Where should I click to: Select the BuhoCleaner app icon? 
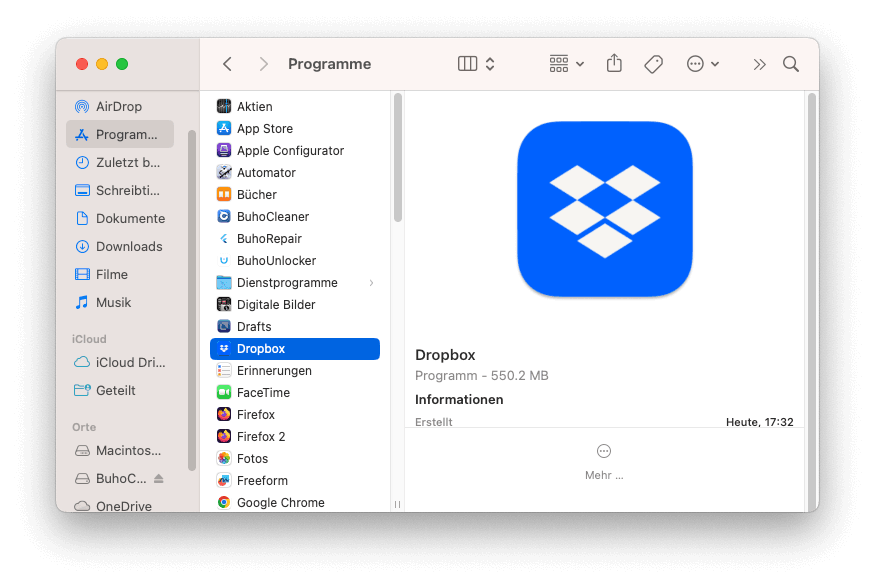click(x=224, y=217)
